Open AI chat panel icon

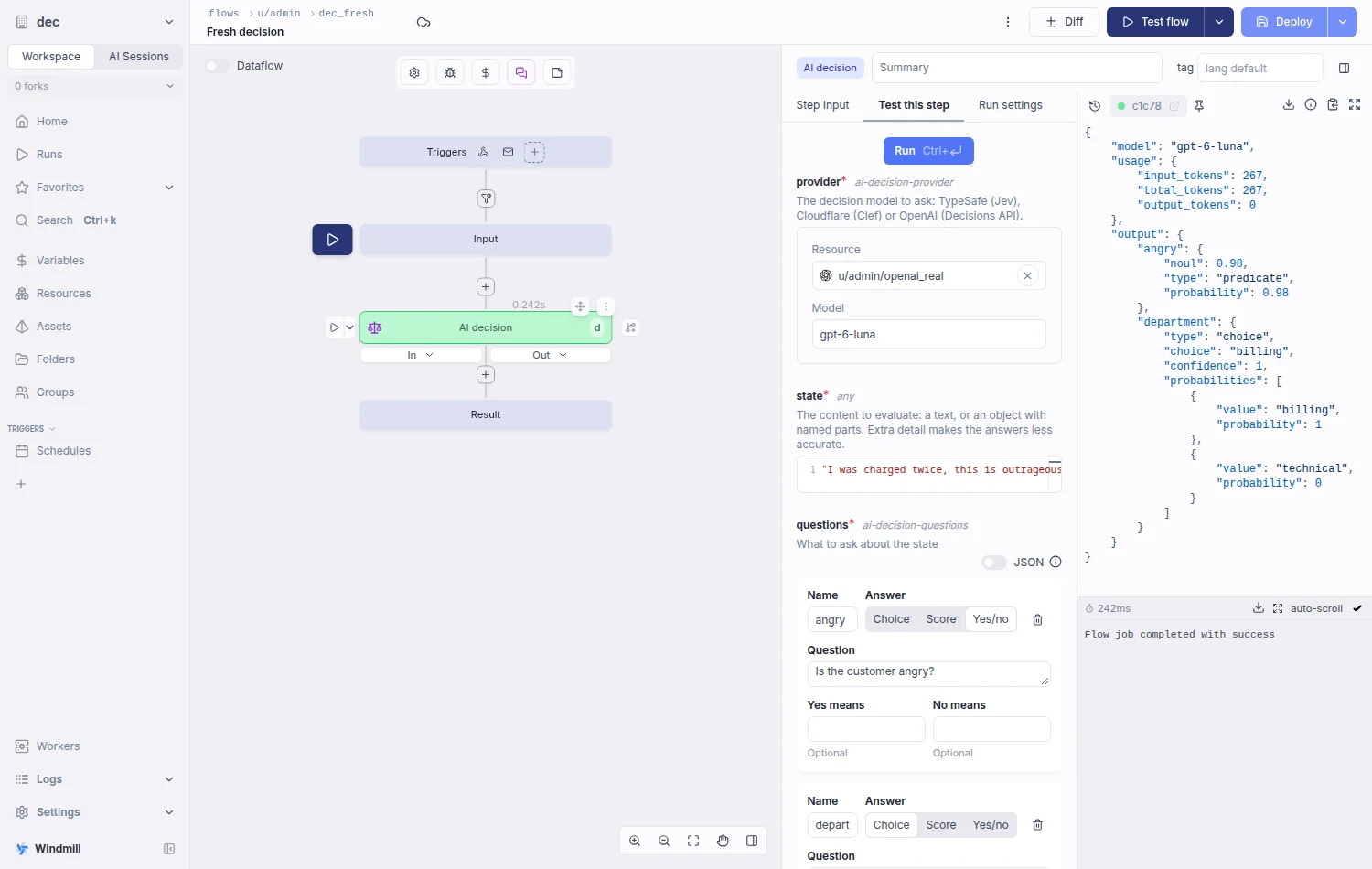click(521, 73)
